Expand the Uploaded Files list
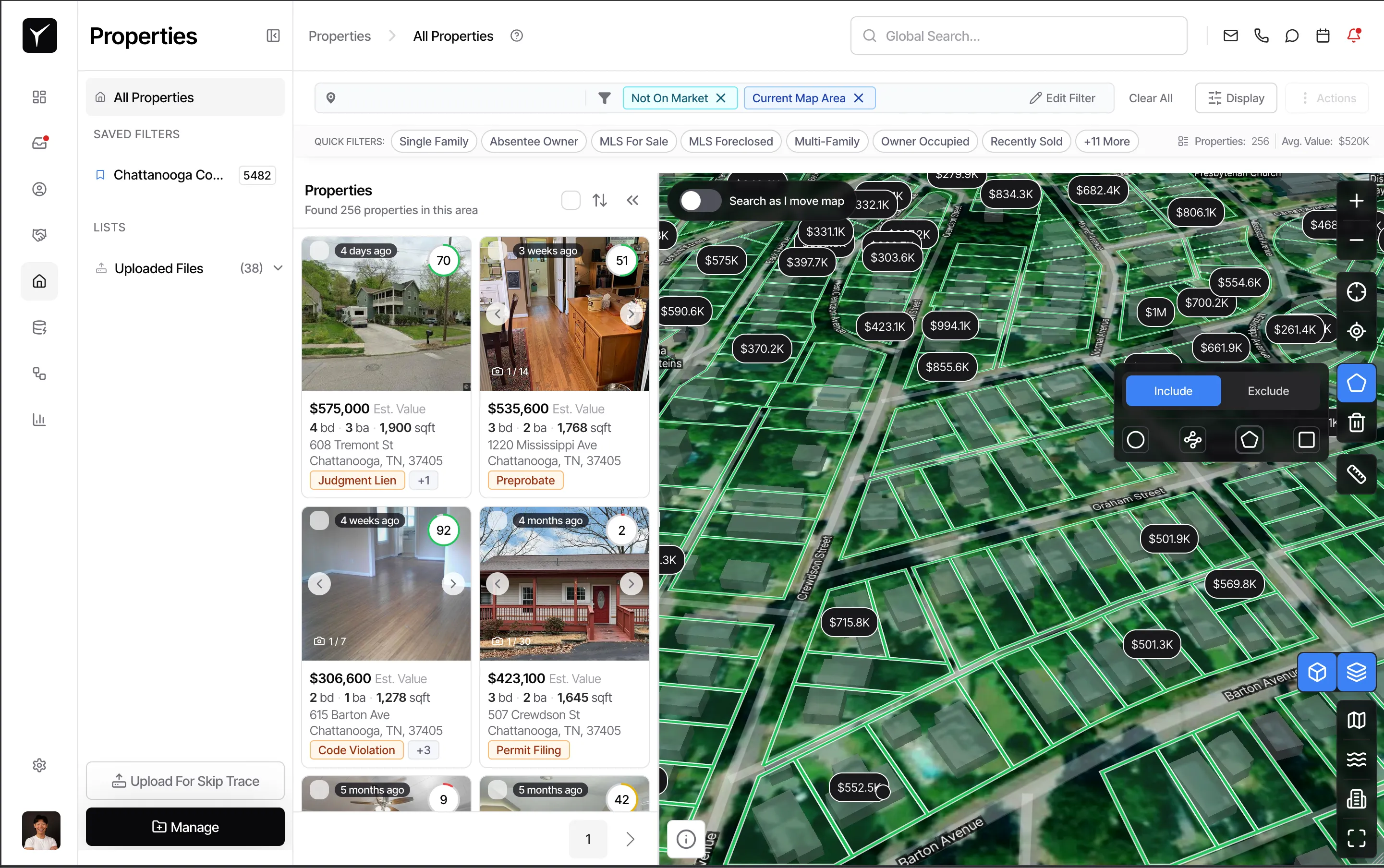This screenshot has height=868, width=1384. (278, 268)
